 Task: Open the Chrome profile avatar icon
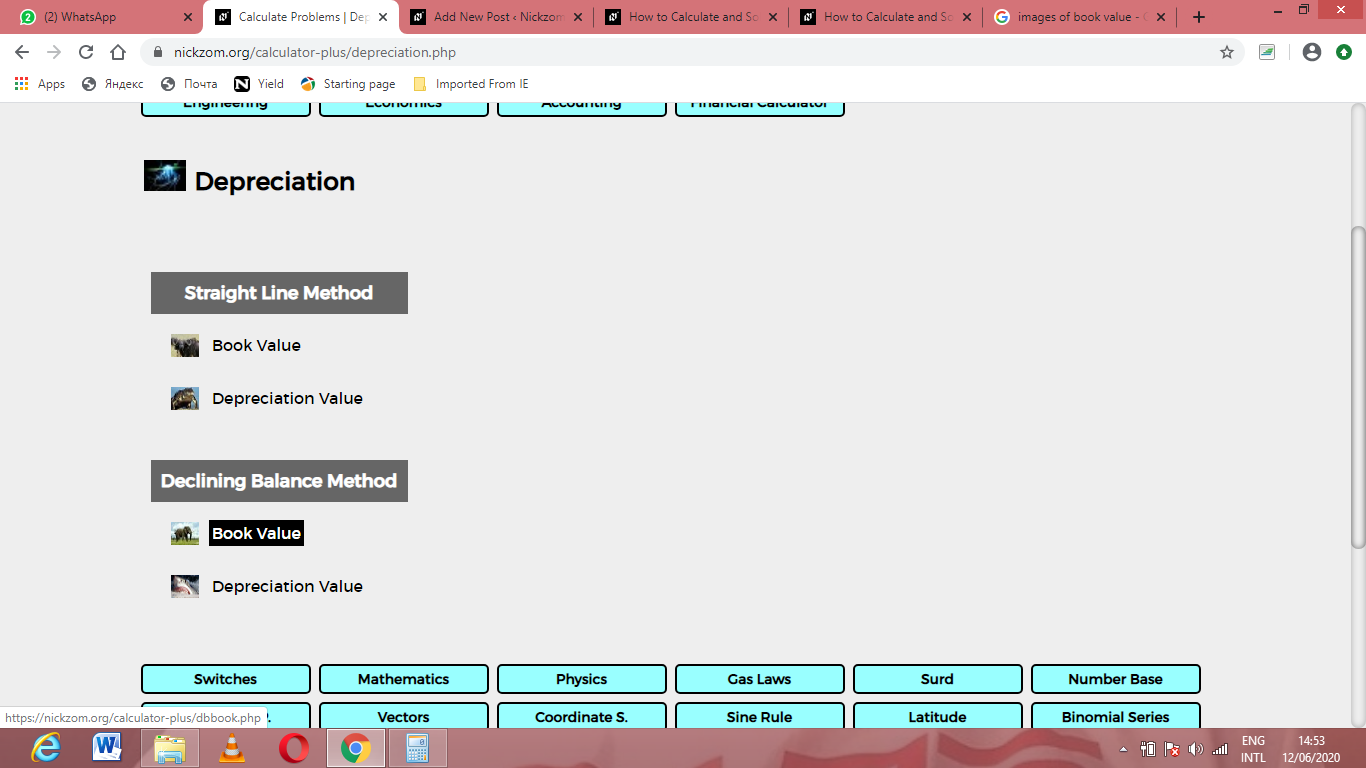point(1312,52)
